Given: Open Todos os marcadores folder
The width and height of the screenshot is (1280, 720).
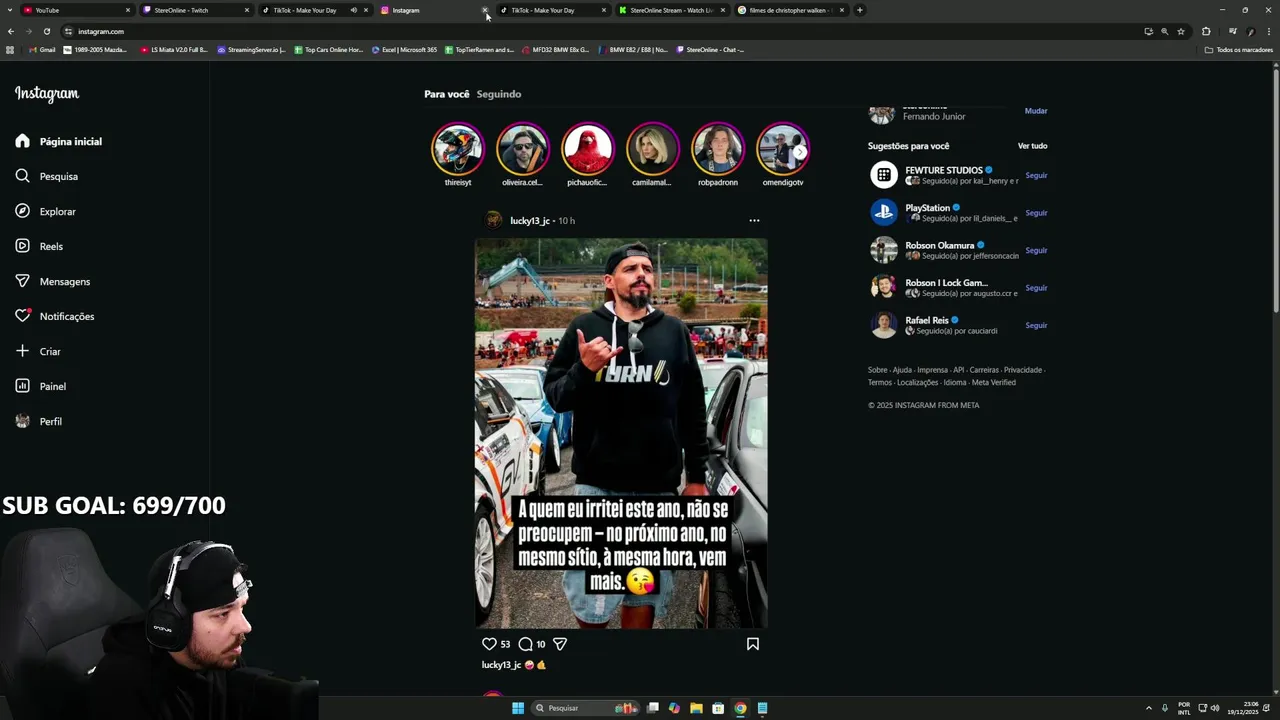Looking at the screenshot, I should (1238, 49).
